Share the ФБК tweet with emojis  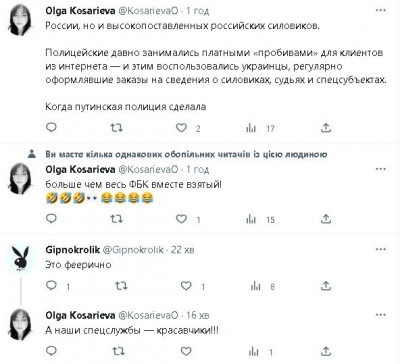[326, 219]
